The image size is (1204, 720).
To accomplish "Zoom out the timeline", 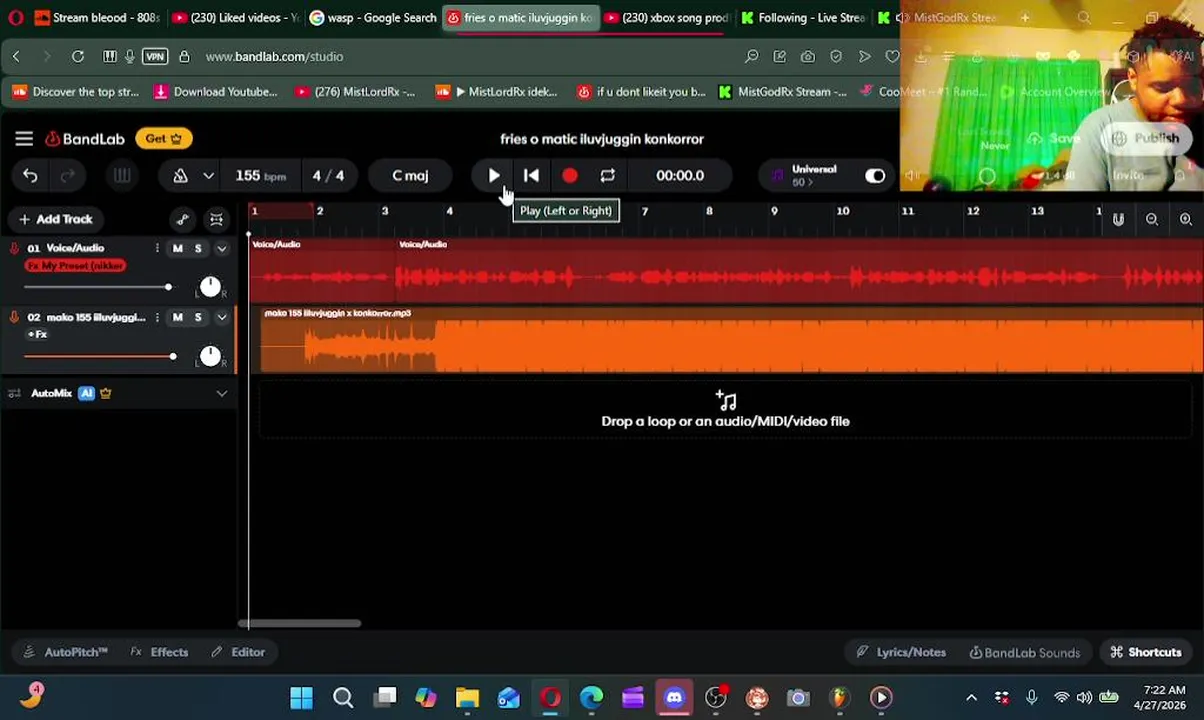I will [1152, 219].
